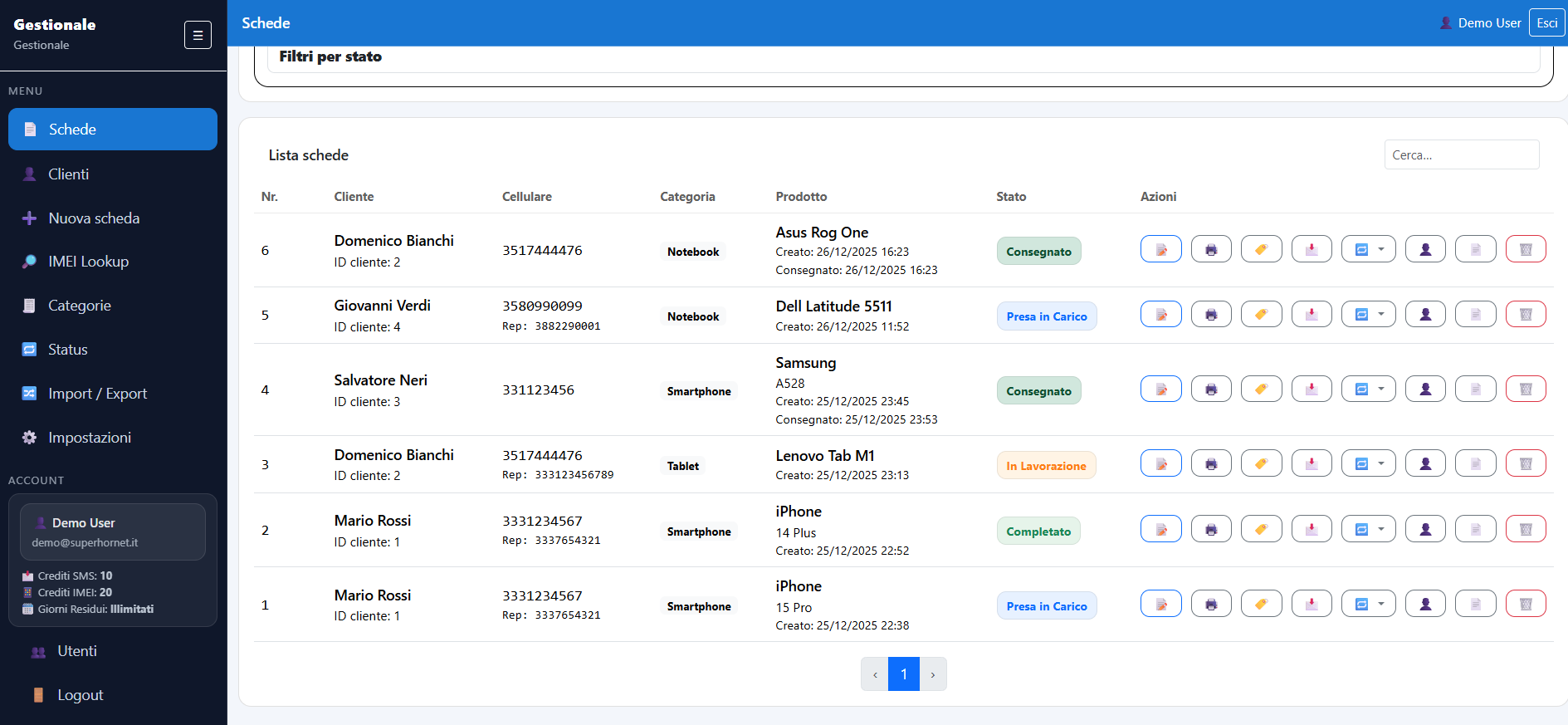Go to next page with the pagination arrow

933,674
